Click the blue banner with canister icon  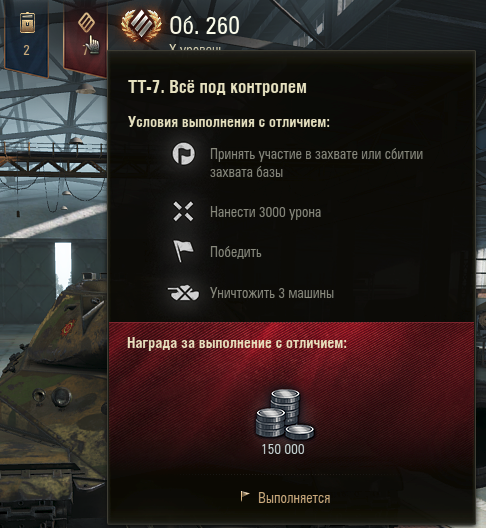click(26, 37)
